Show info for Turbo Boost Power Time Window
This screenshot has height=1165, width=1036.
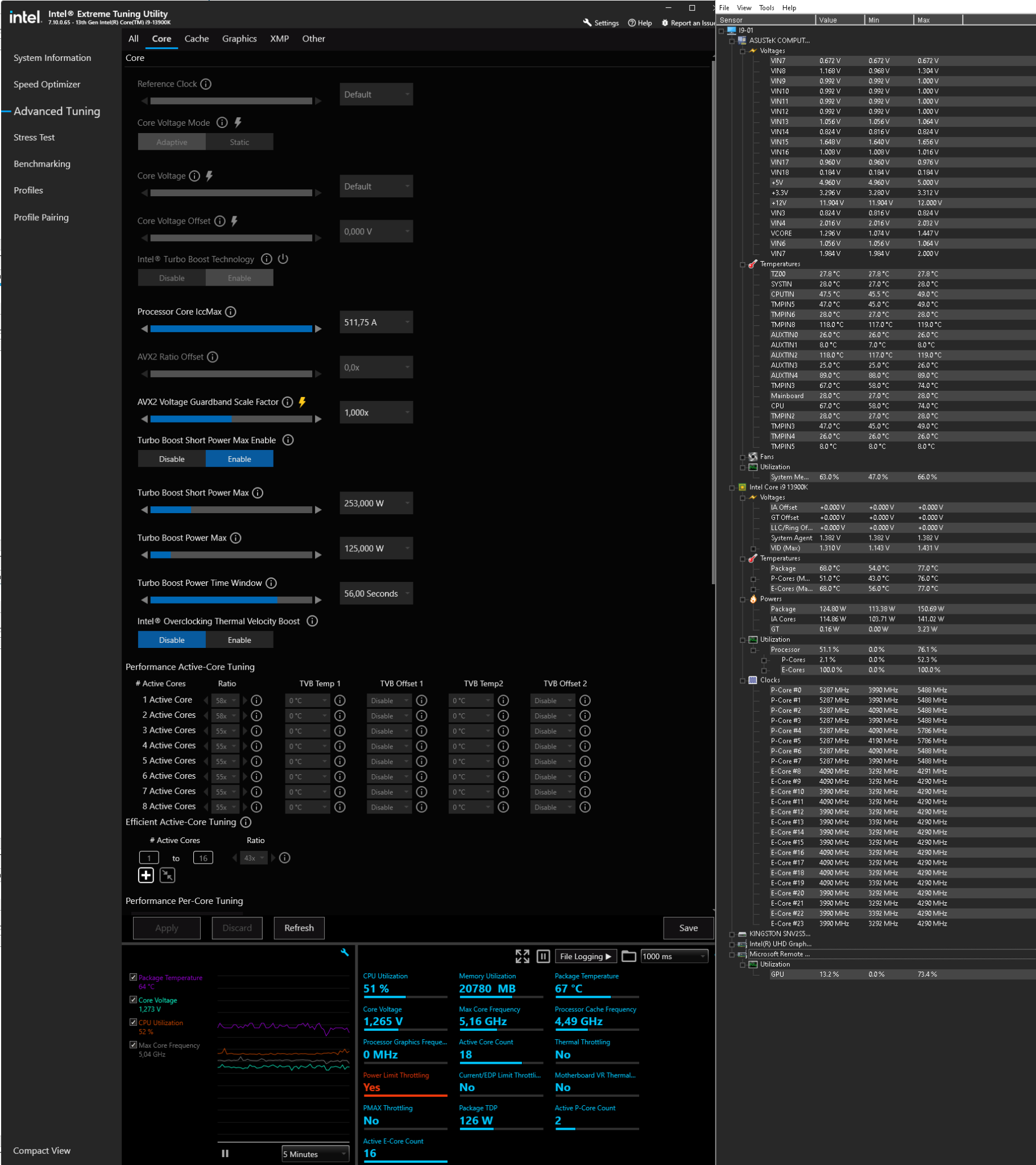(271, 583)
